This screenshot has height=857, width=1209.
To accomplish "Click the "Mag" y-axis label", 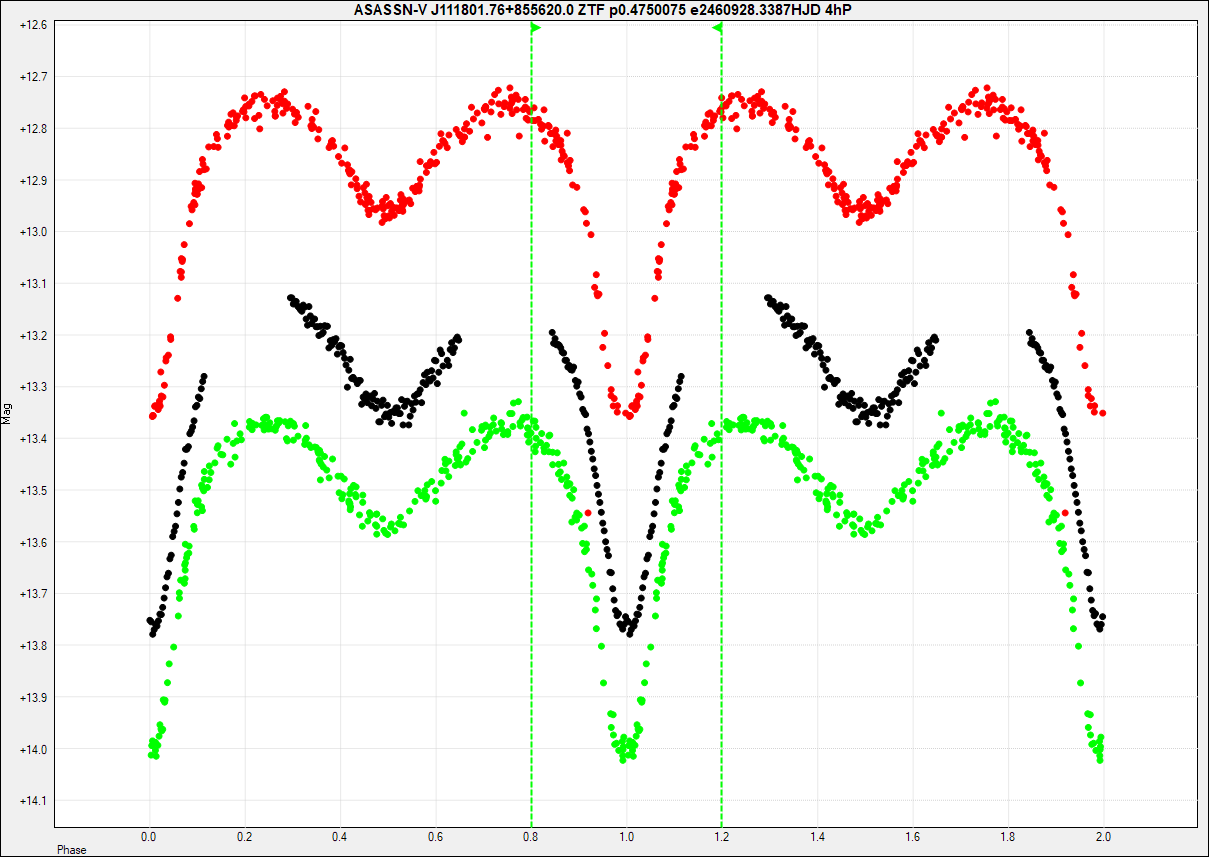I will click(8, 410).
